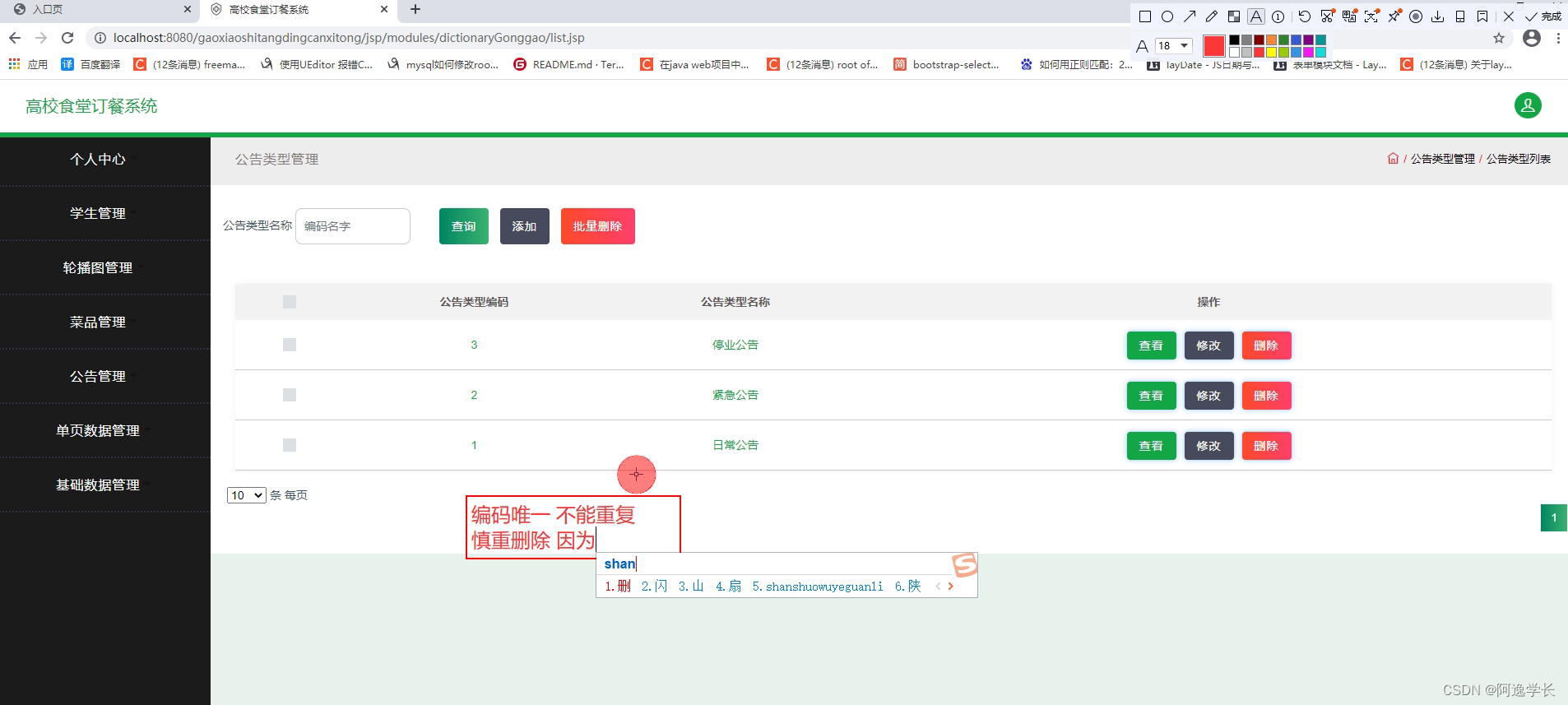Viewport: 1568px width, 705px height.
Task: Click the scissors clip tool icon
Action: pyautogui.click(x=1327, y=16)
